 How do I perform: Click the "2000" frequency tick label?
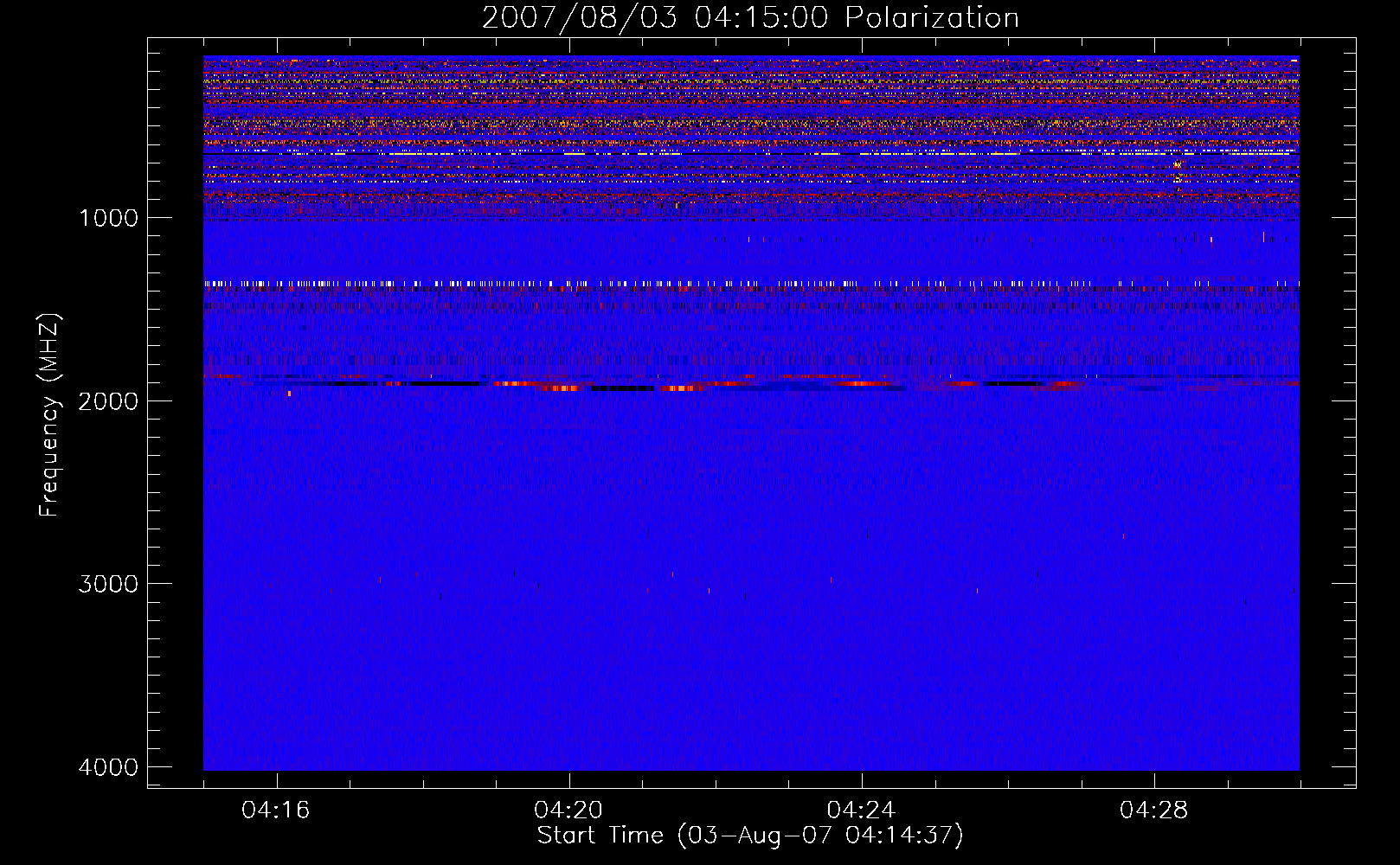click(108, 401)
